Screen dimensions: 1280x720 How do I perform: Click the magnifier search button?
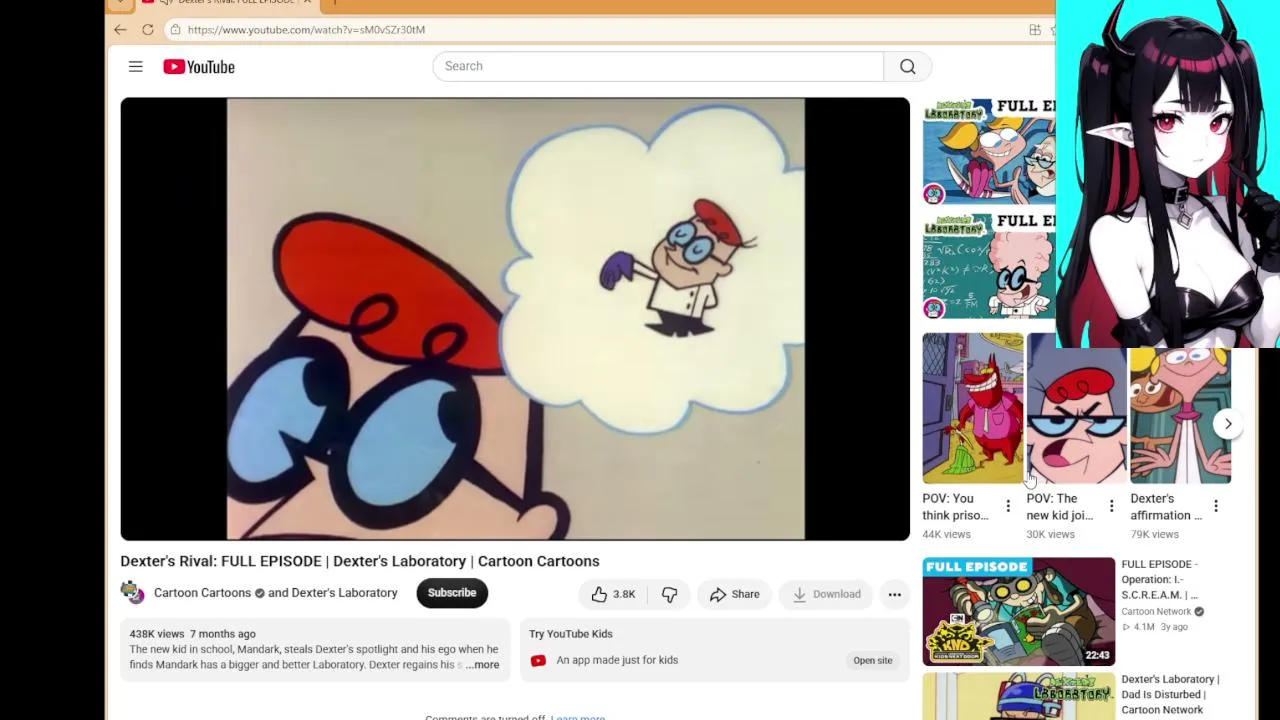pyautogui.click(x=908, y=66)
